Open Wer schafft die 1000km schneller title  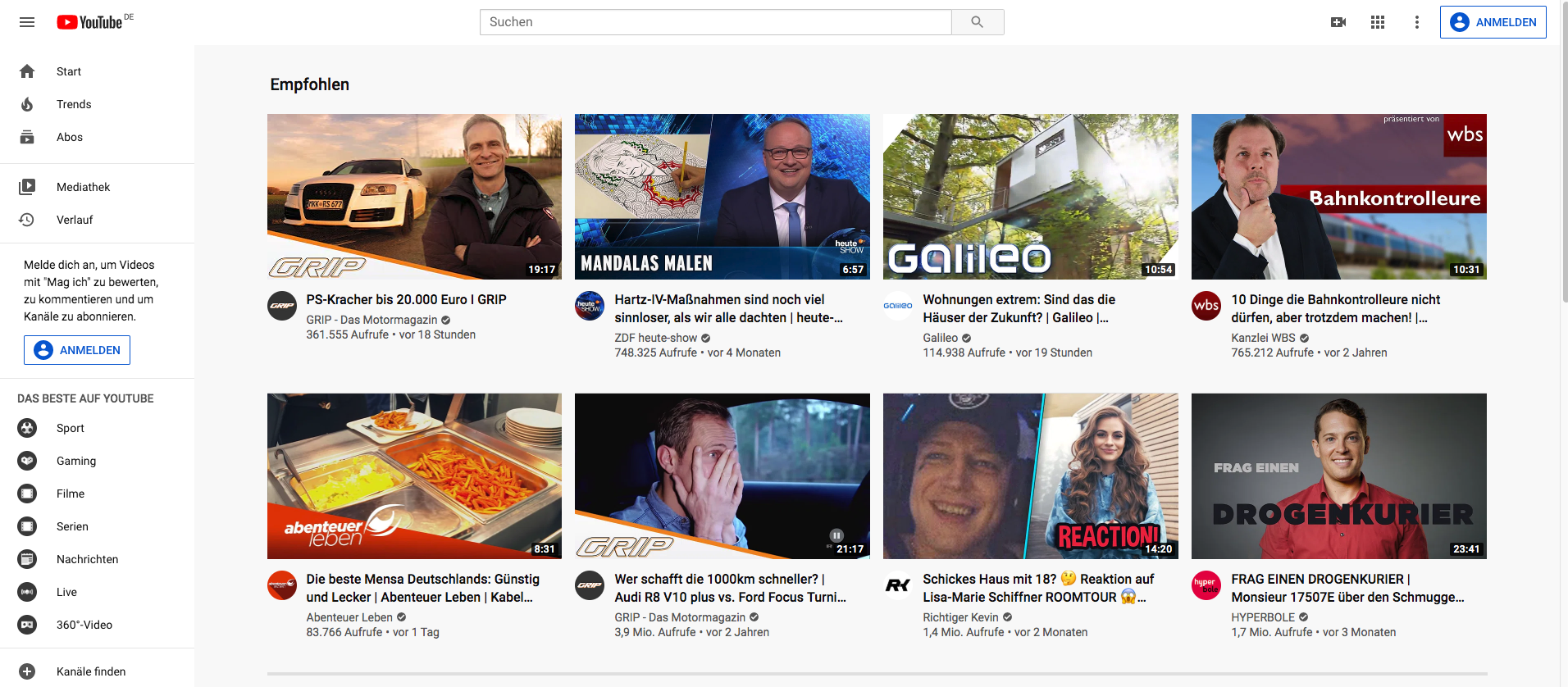click(730, 589)
